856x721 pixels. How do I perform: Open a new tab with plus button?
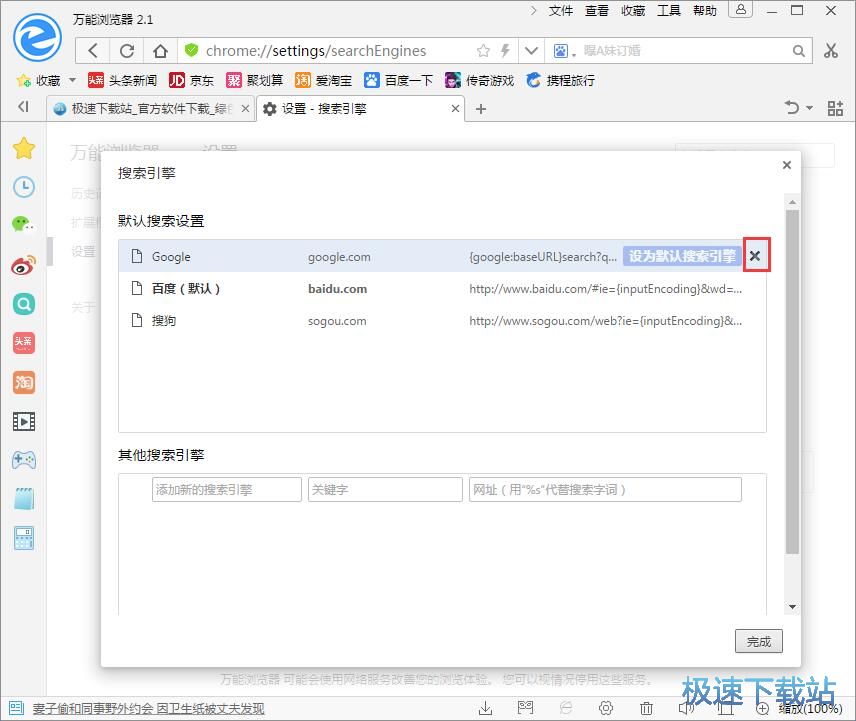click(x=480, y=109)
